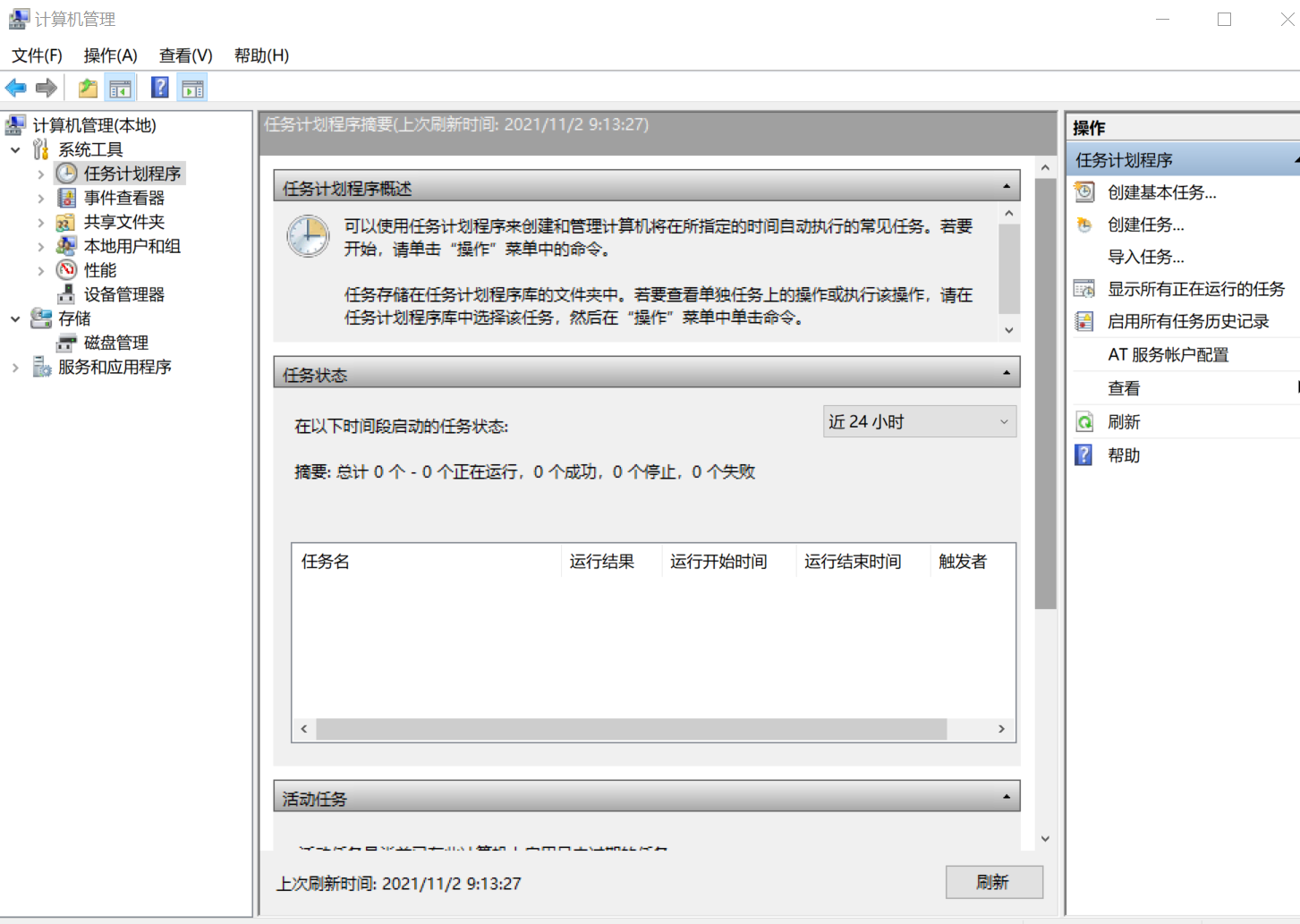Expand the 本地用户和组 tree node
Viewport: 1300px width, 924px height.
point(40,246)
